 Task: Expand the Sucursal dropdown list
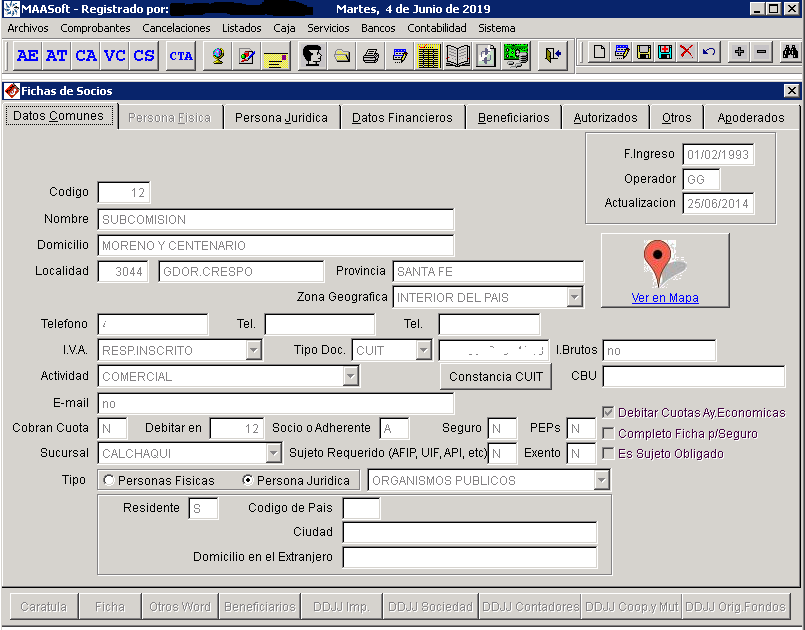point(273,454)
